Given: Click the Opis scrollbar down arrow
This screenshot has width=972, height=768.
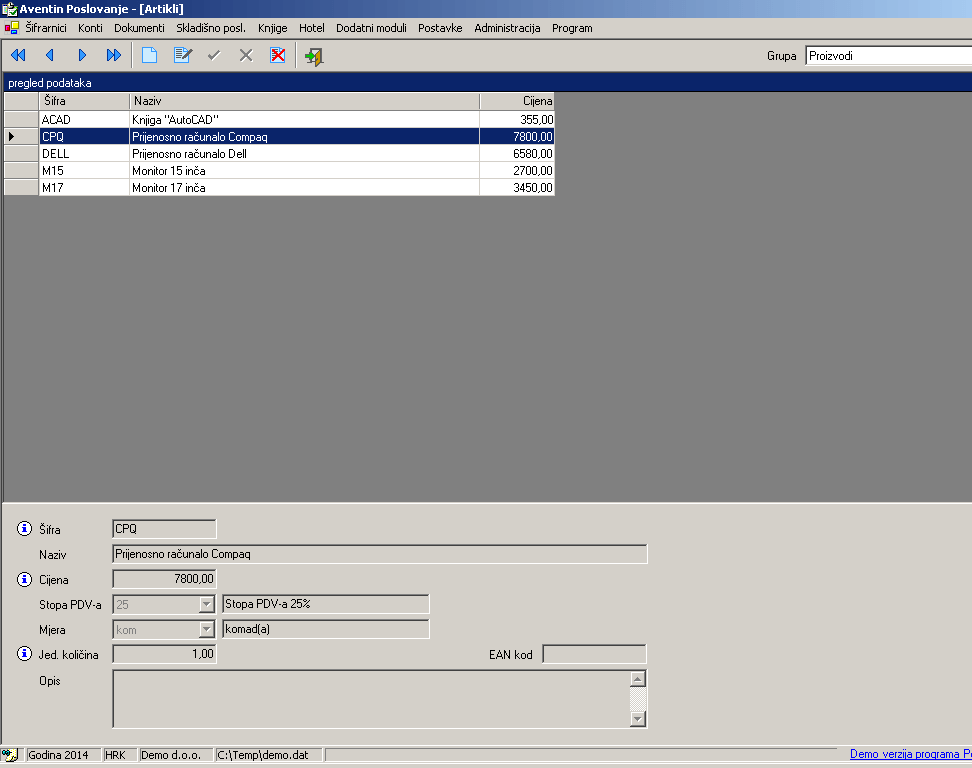Looking at the screenshot, I should click(638, 719).
